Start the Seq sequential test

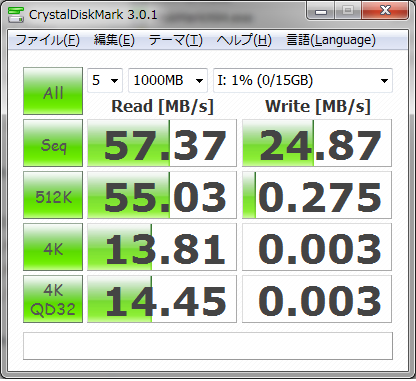click(53, 143)
